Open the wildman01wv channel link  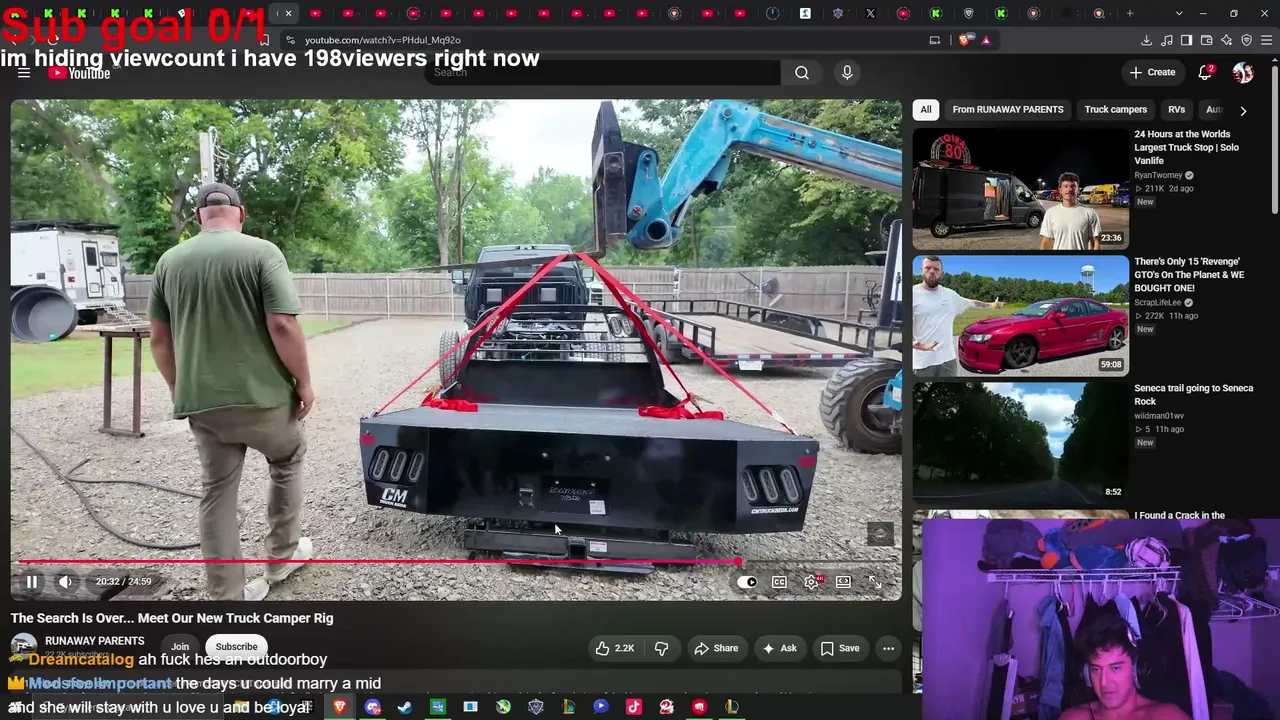tap(1158, 415)
